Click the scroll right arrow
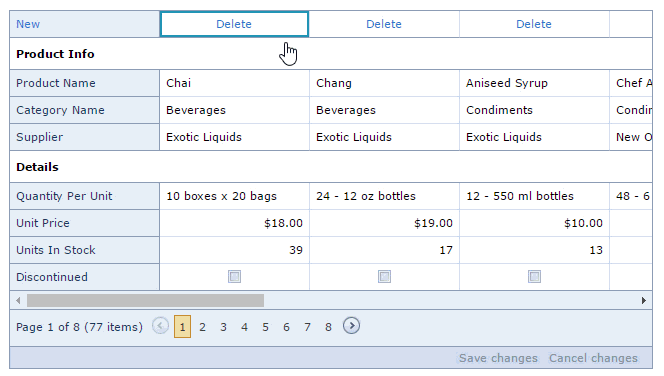 click(644, 301)
